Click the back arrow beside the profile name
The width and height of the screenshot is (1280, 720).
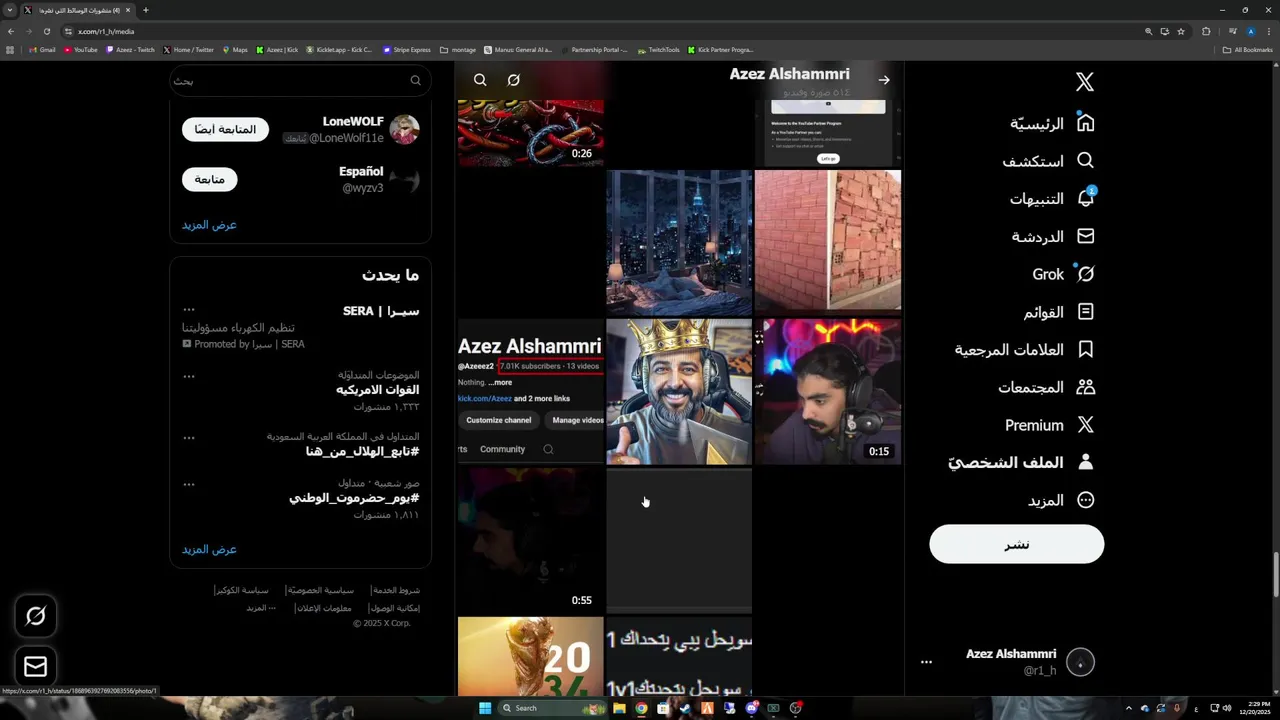click(x=884, y=80)
